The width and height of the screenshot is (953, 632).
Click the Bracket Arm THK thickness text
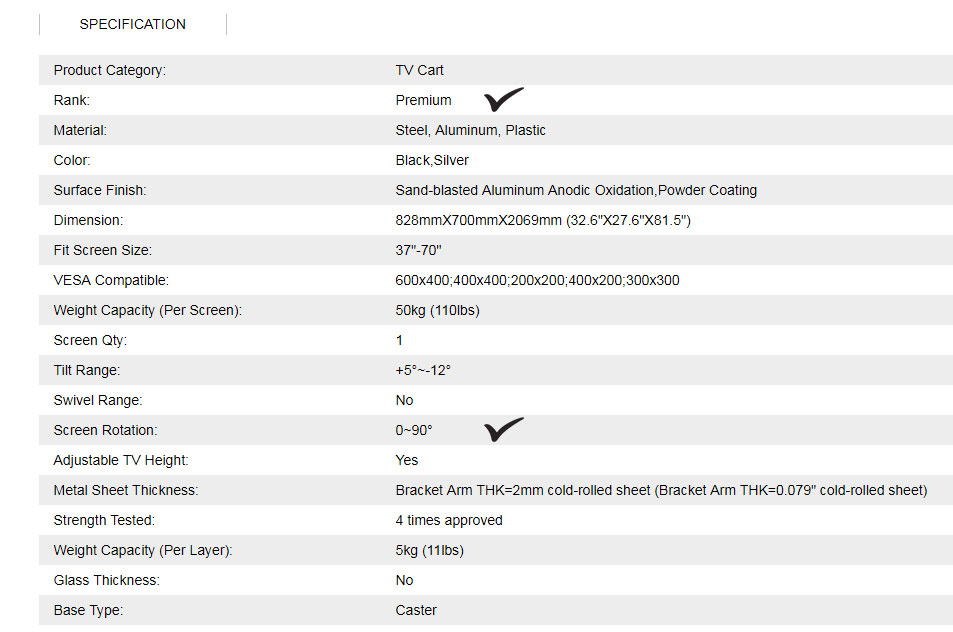point(661,490)
